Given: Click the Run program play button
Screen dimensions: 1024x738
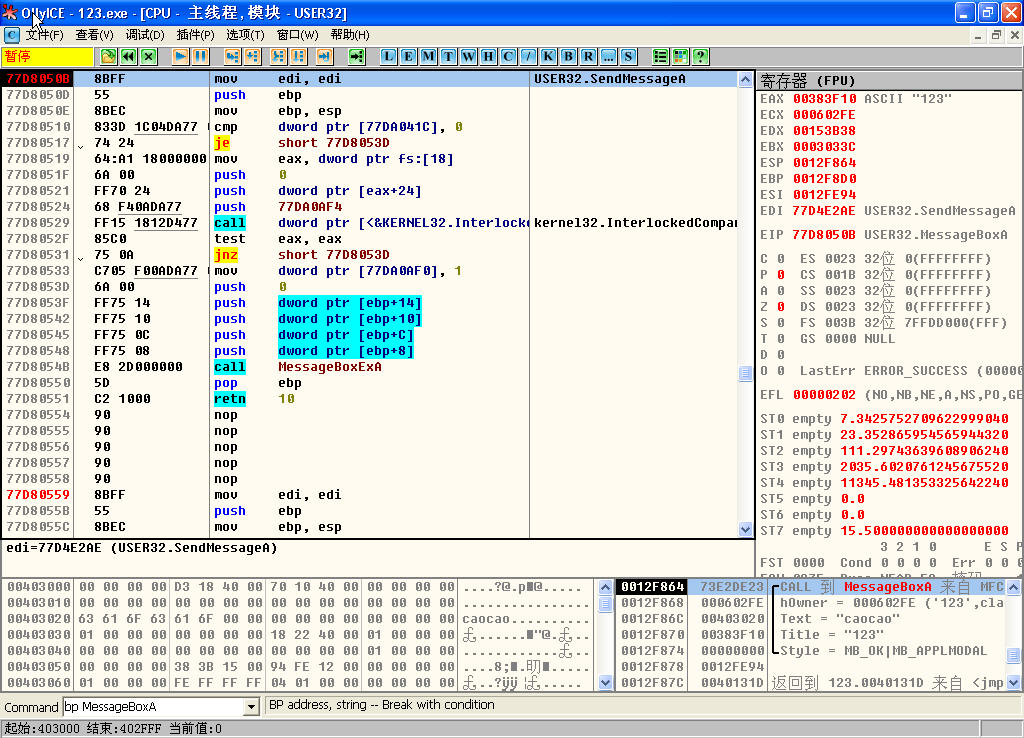Looking at the screenshot, I should point(181,56).
